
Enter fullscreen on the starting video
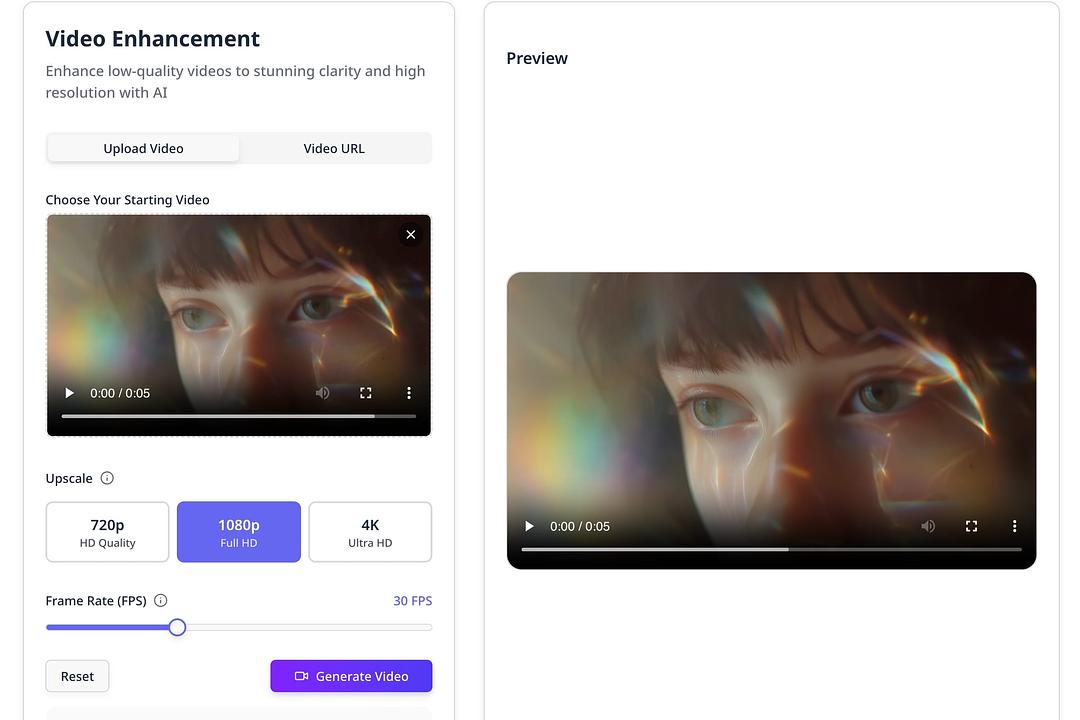tap(365, 393)
